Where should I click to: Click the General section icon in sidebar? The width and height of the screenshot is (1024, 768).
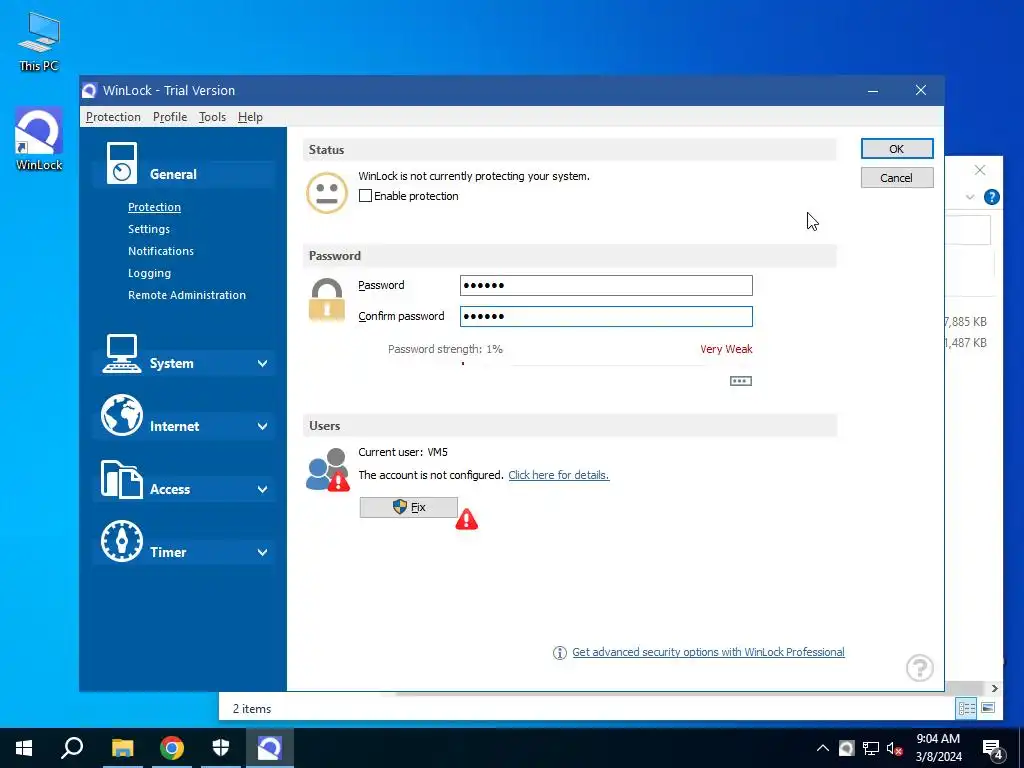(121, 163)
